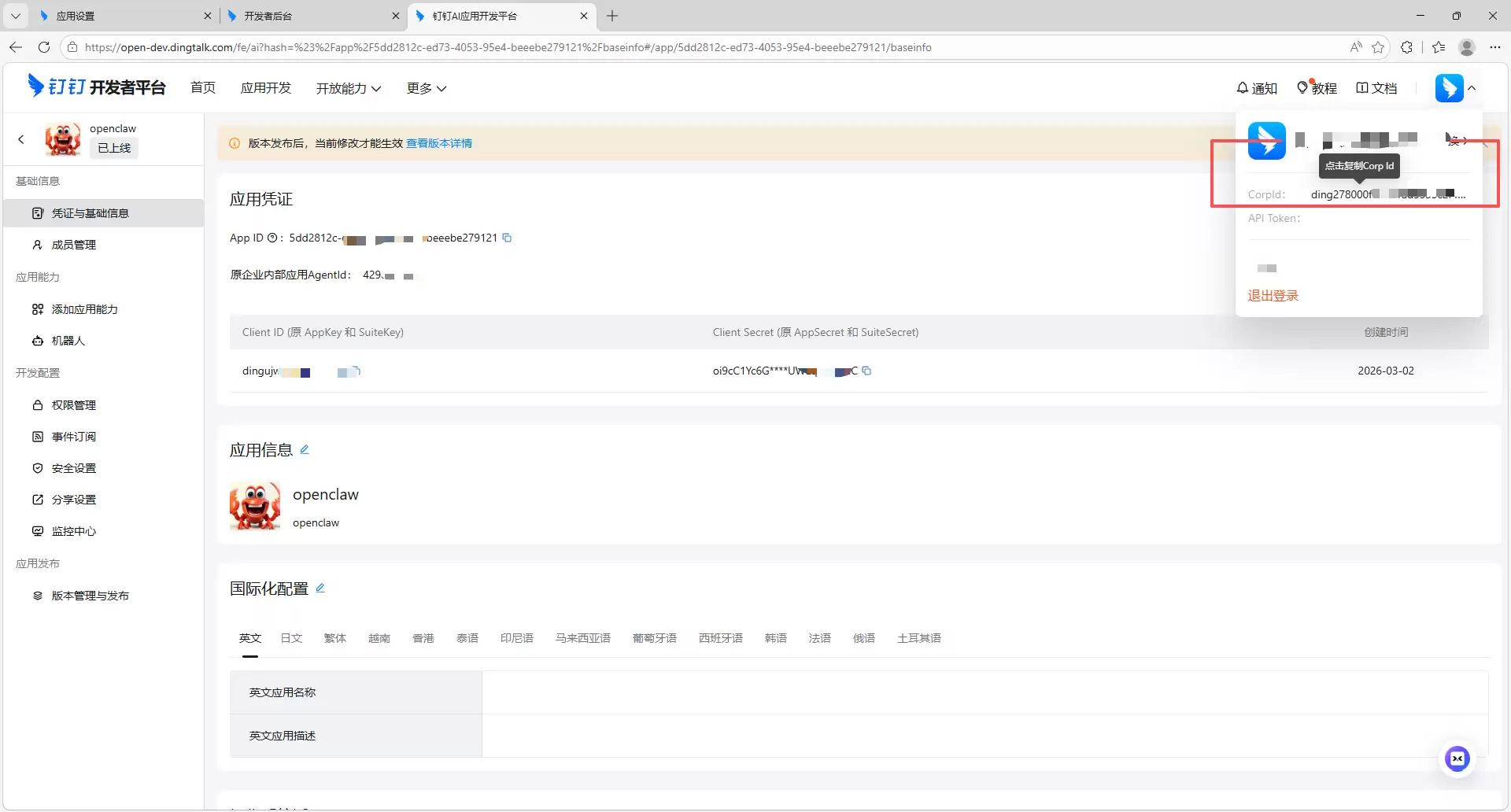The width and height of the screenshot is (1511, 812).
Task: Select the 韩语 language tab
Action: point(775,638)
